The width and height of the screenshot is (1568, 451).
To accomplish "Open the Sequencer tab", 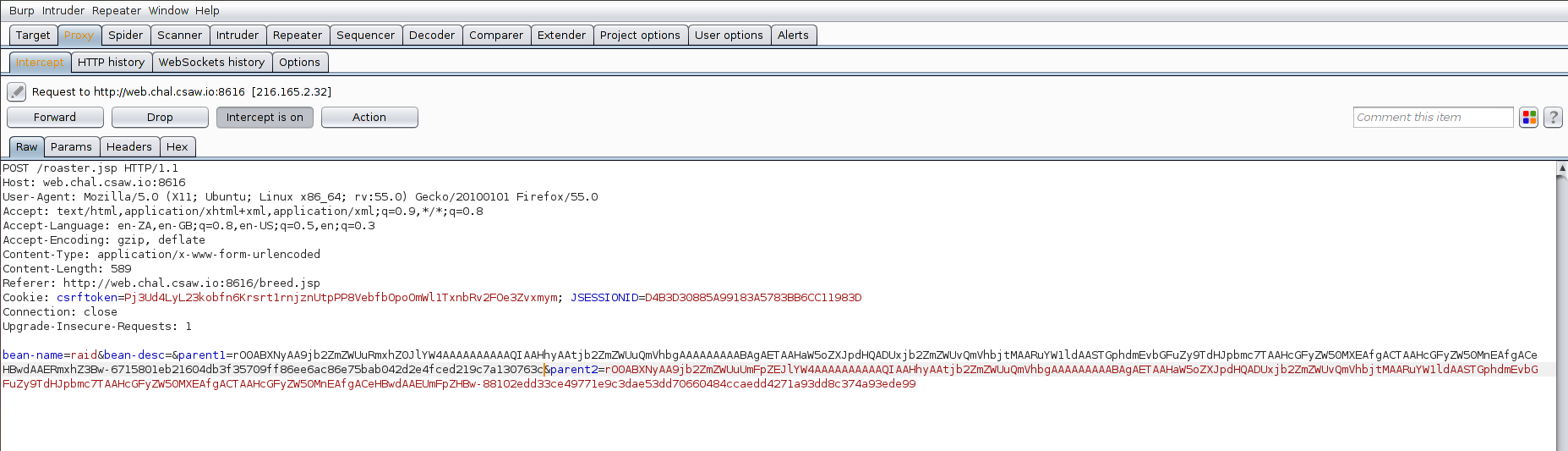I will 365,35.
